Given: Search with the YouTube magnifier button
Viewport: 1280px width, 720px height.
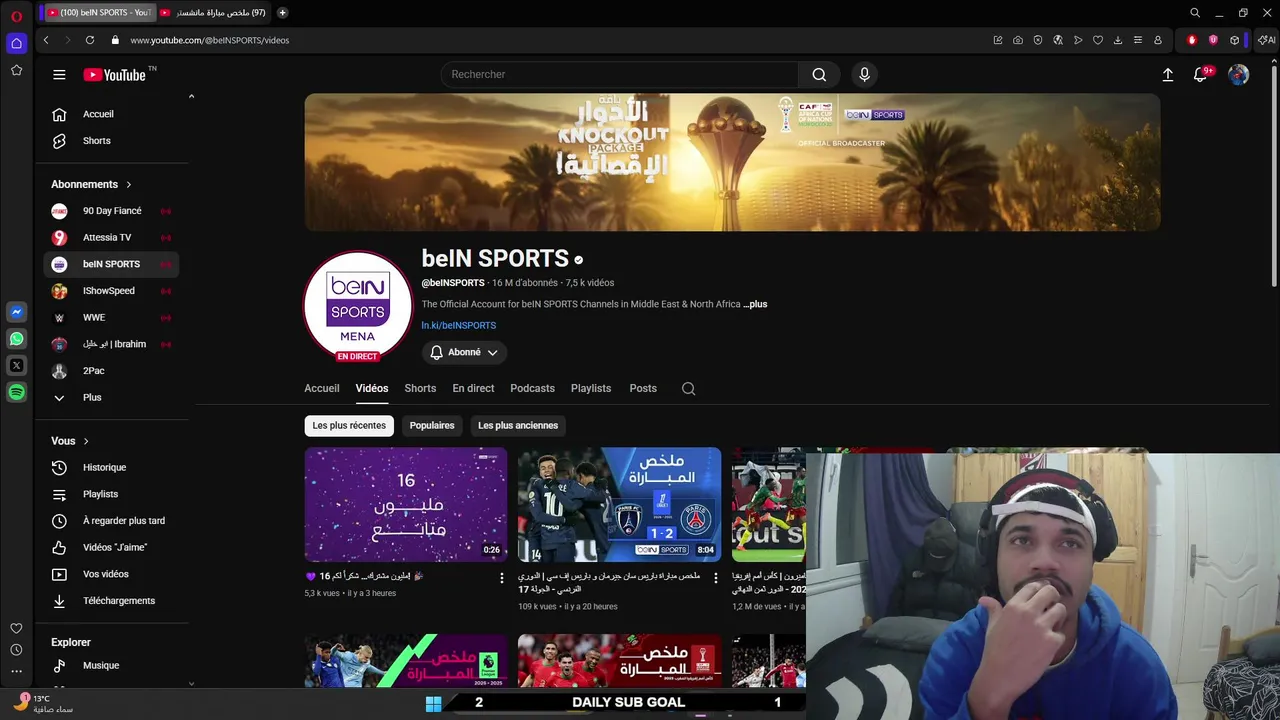Looking at the screenshot, I should (x=819, y=74).
